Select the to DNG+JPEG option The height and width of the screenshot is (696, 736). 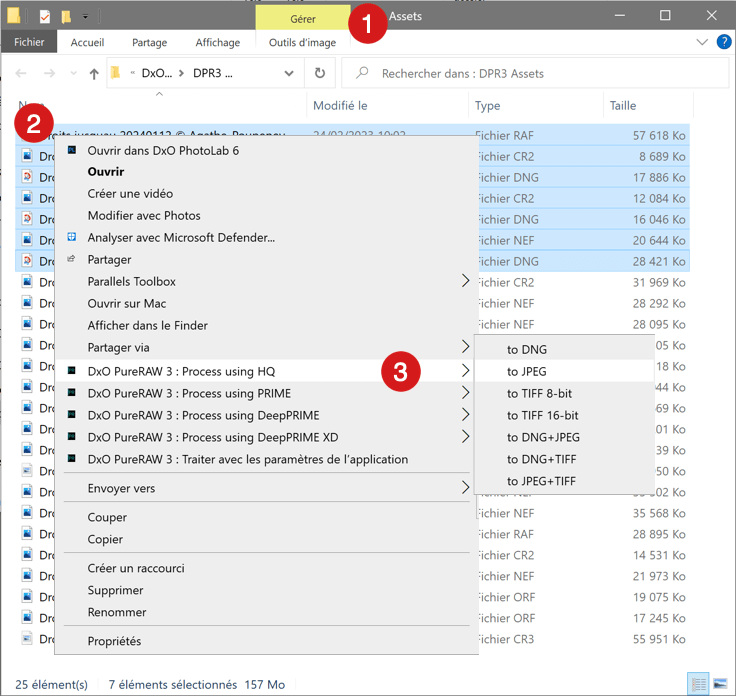(564, 438)
